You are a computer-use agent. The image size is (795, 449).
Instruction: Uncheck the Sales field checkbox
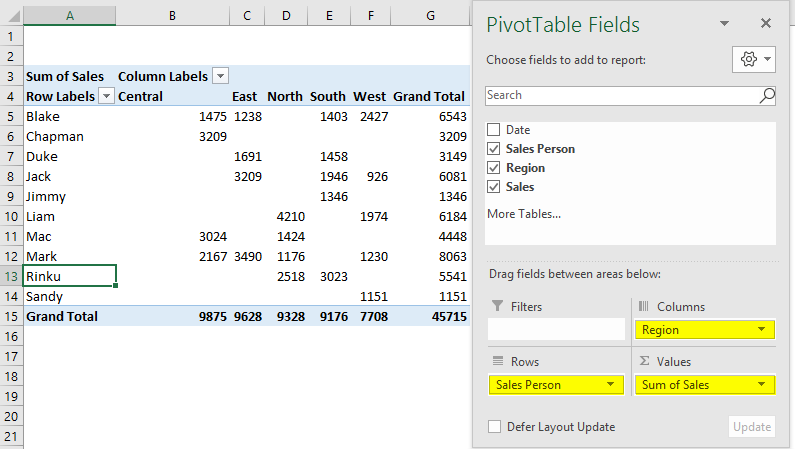pyautogui.click(x=493, y=186)
